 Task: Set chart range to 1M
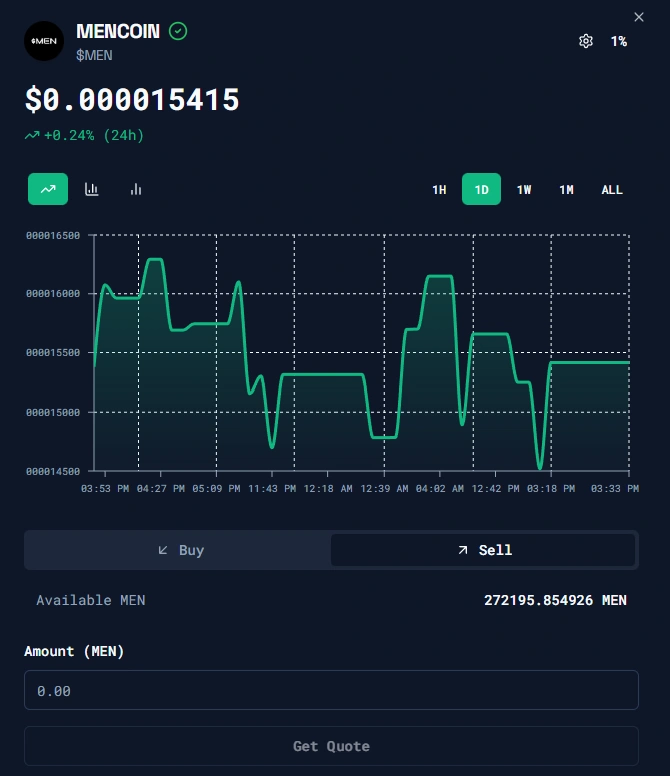click(566, 189)
